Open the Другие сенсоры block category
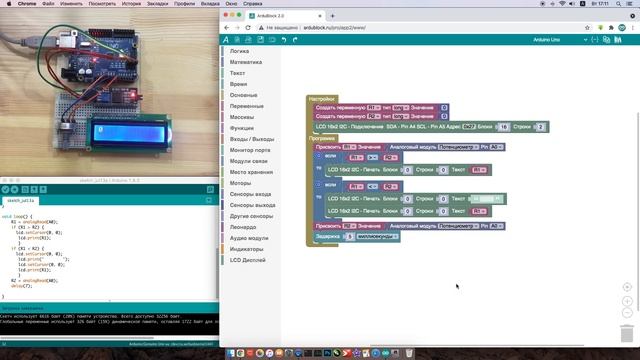This screenshot has width=640, height=360. 251,216
